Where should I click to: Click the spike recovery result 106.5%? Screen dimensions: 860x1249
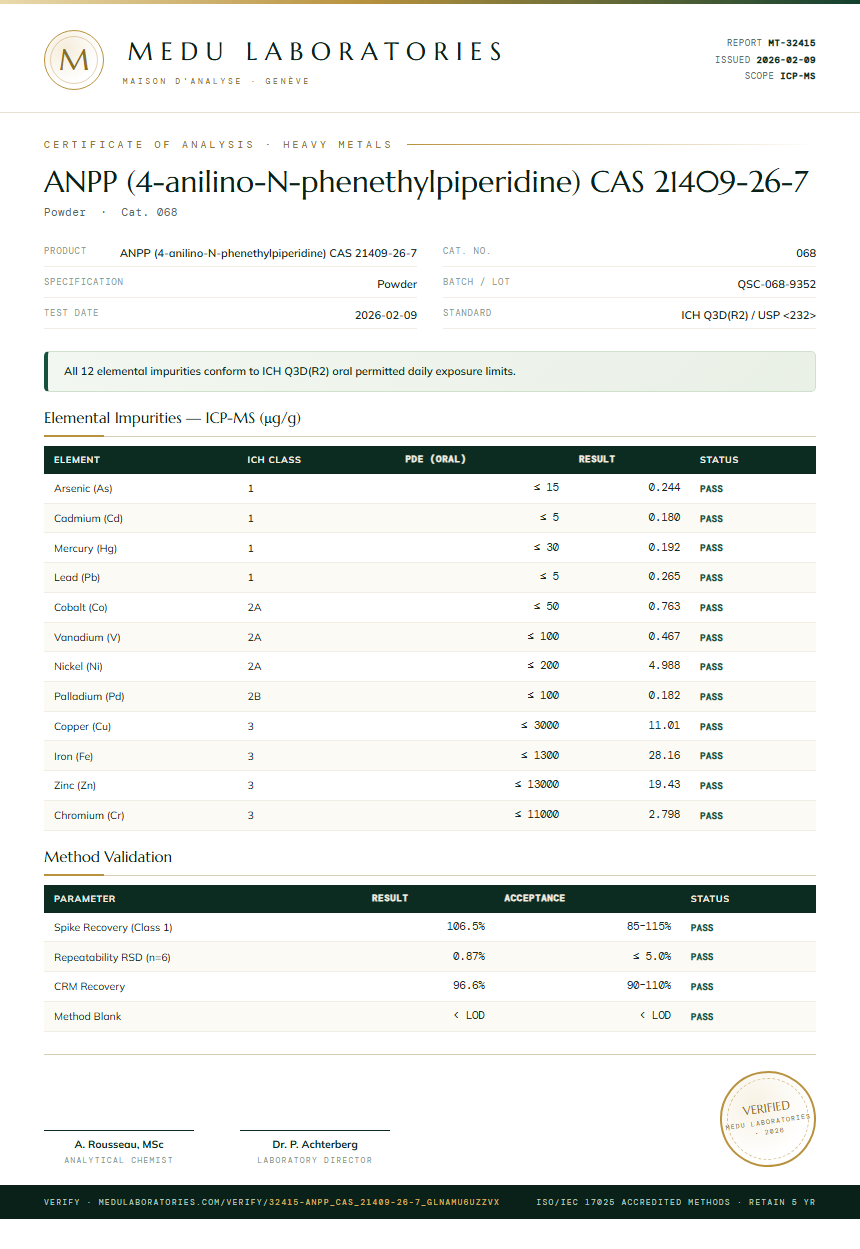point(466,927)
